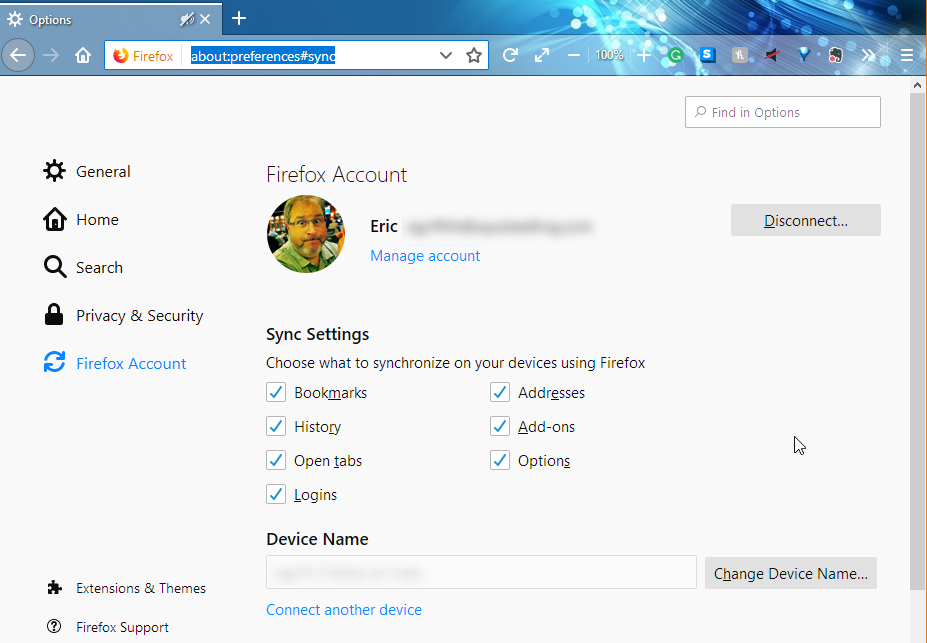Toggle the Open tabs sync checkbox
The width and height of the screenshot is (927, 643).
click(276, 460)
